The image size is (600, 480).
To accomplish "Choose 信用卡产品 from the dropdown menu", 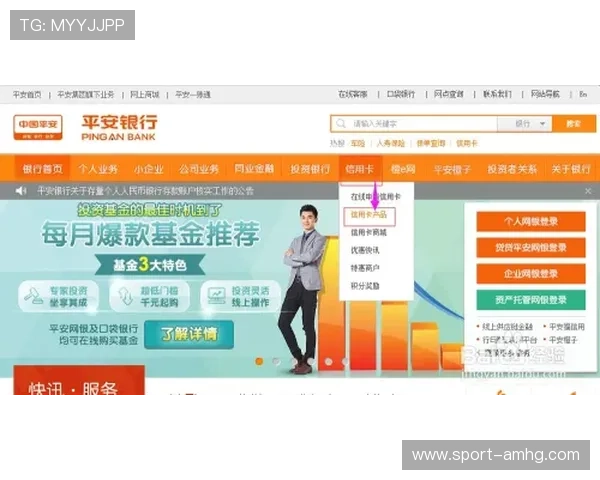I will point(369,215).
